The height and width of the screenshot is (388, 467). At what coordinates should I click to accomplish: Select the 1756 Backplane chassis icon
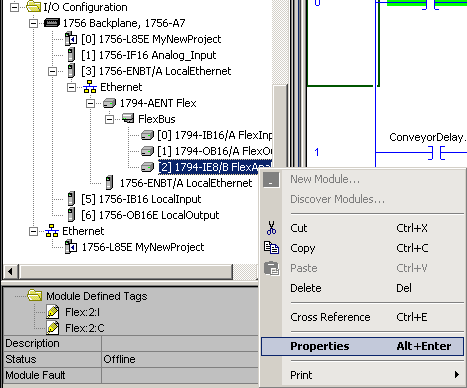point(52,23)
